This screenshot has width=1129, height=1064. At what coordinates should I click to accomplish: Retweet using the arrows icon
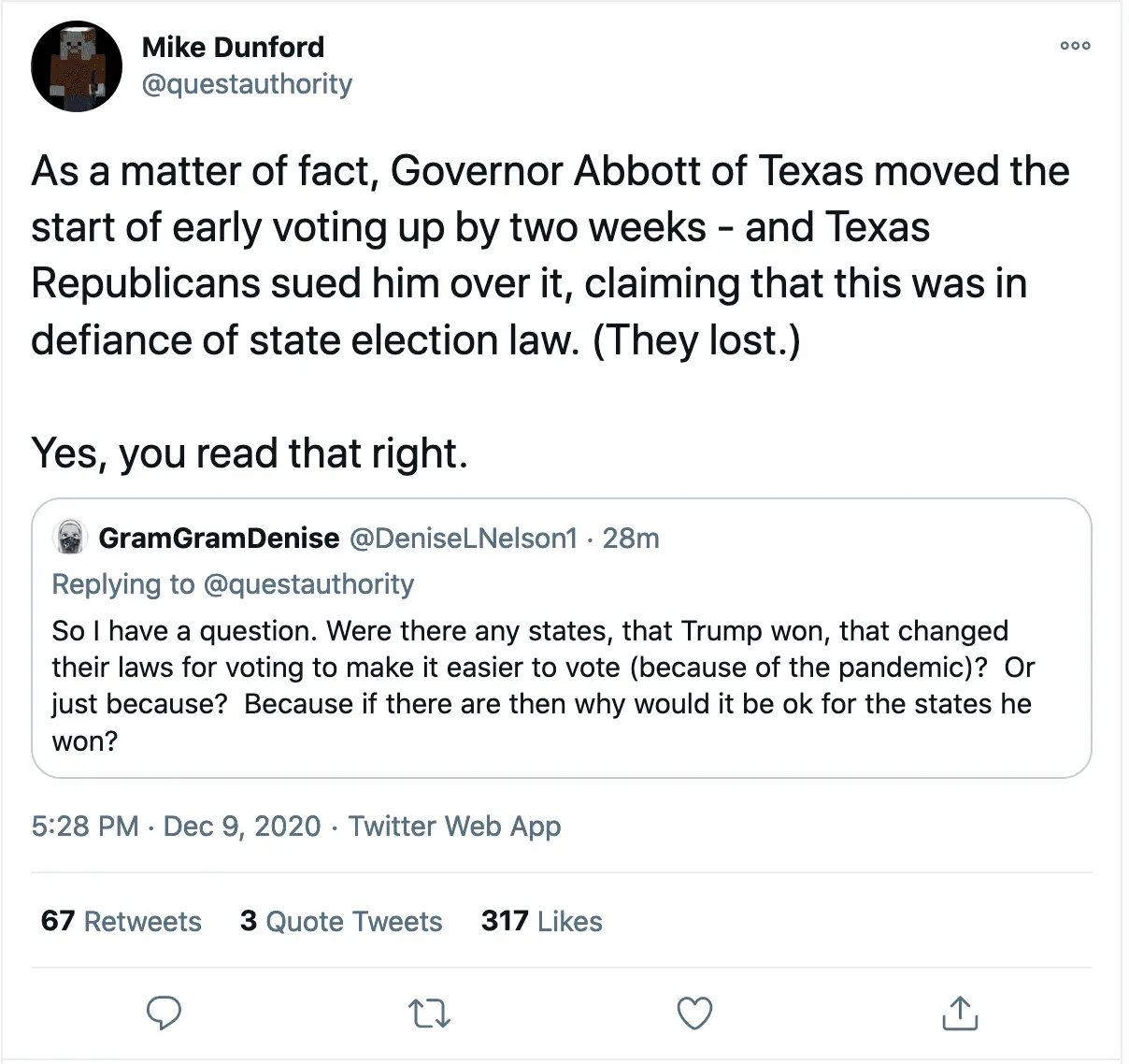(x=430, y=1014)
